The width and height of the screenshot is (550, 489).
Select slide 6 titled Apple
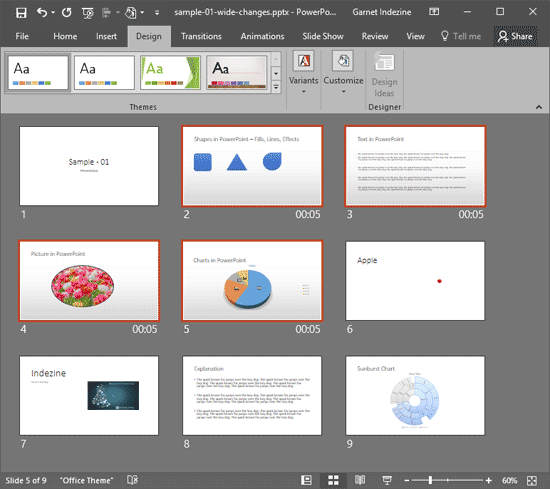click(415, 281)
